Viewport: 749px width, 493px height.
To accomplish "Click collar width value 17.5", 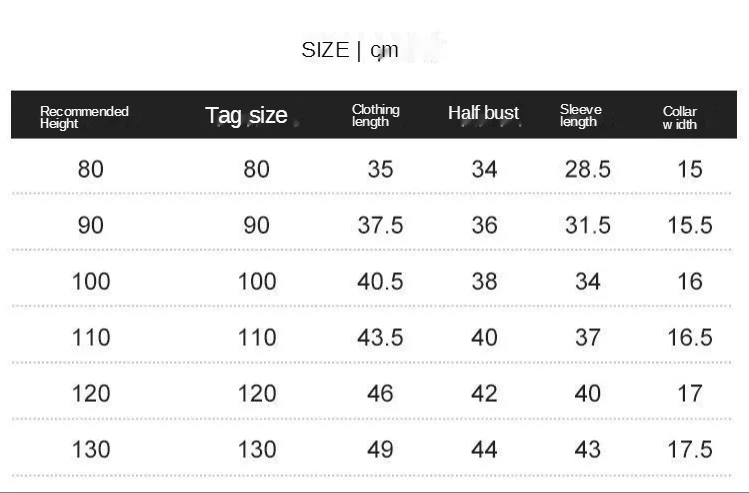I will tap(690, 449).
